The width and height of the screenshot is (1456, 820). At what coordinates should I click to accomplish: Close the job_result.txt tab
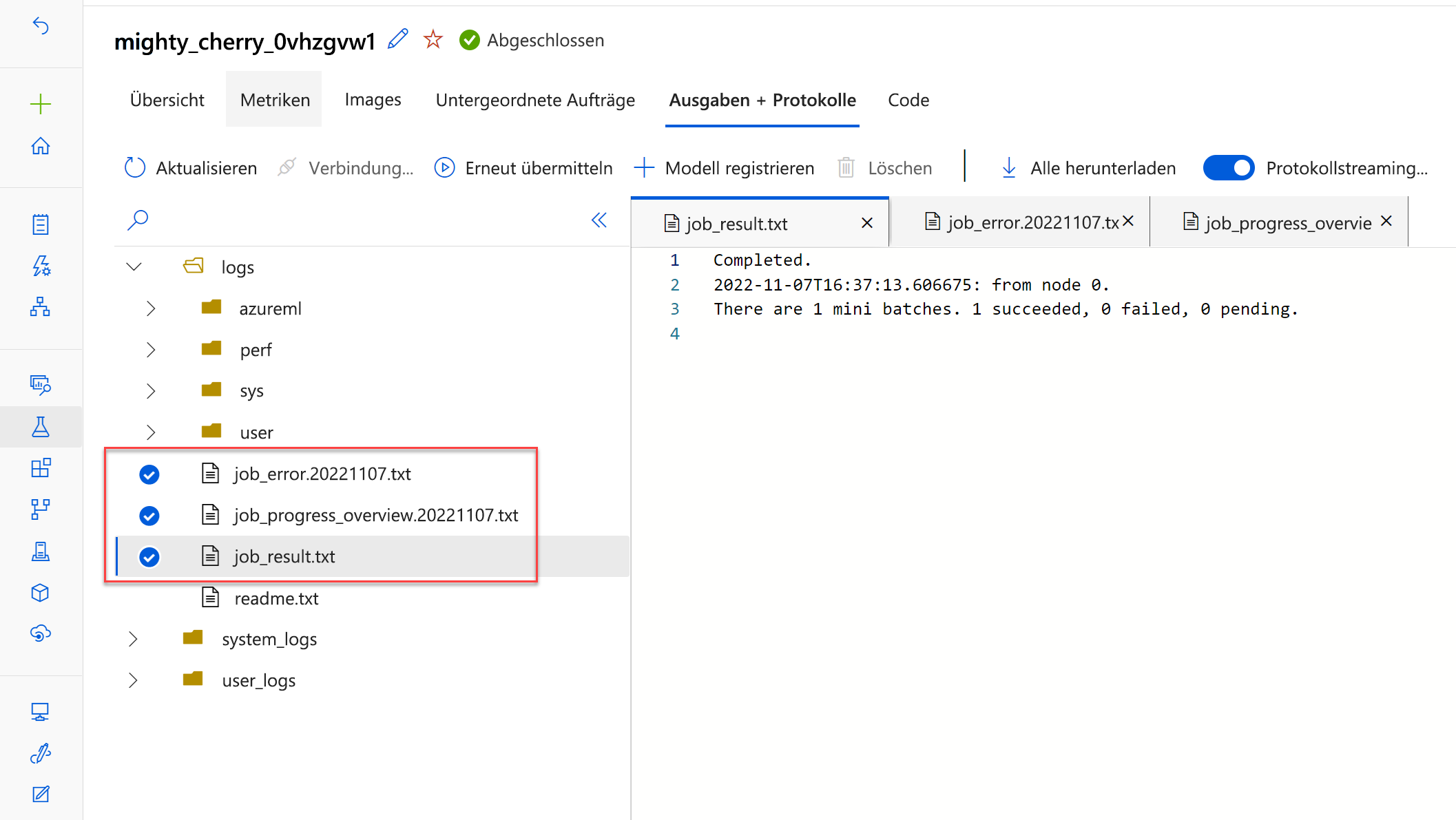867,223
